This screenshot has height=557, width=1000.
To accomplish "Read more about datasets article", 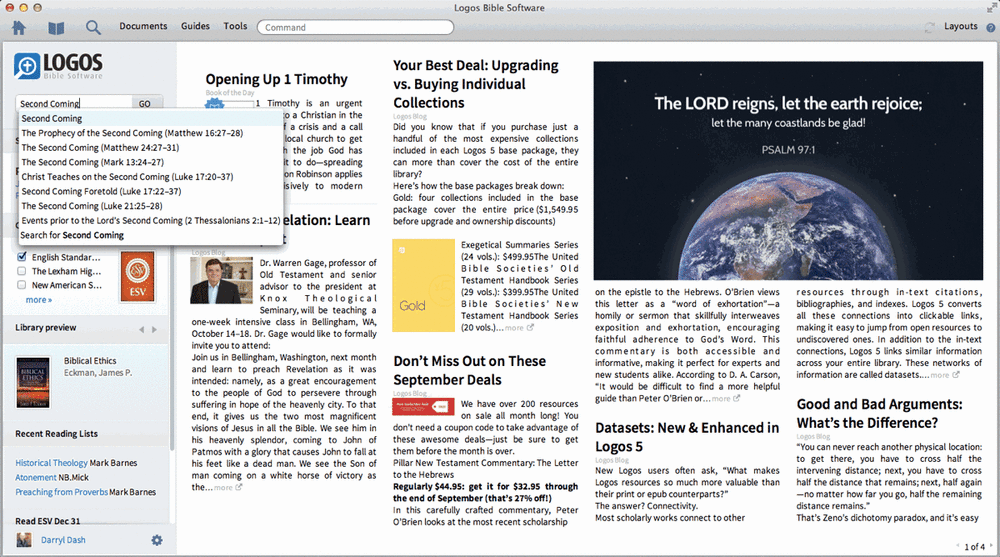I will (939, 375).
